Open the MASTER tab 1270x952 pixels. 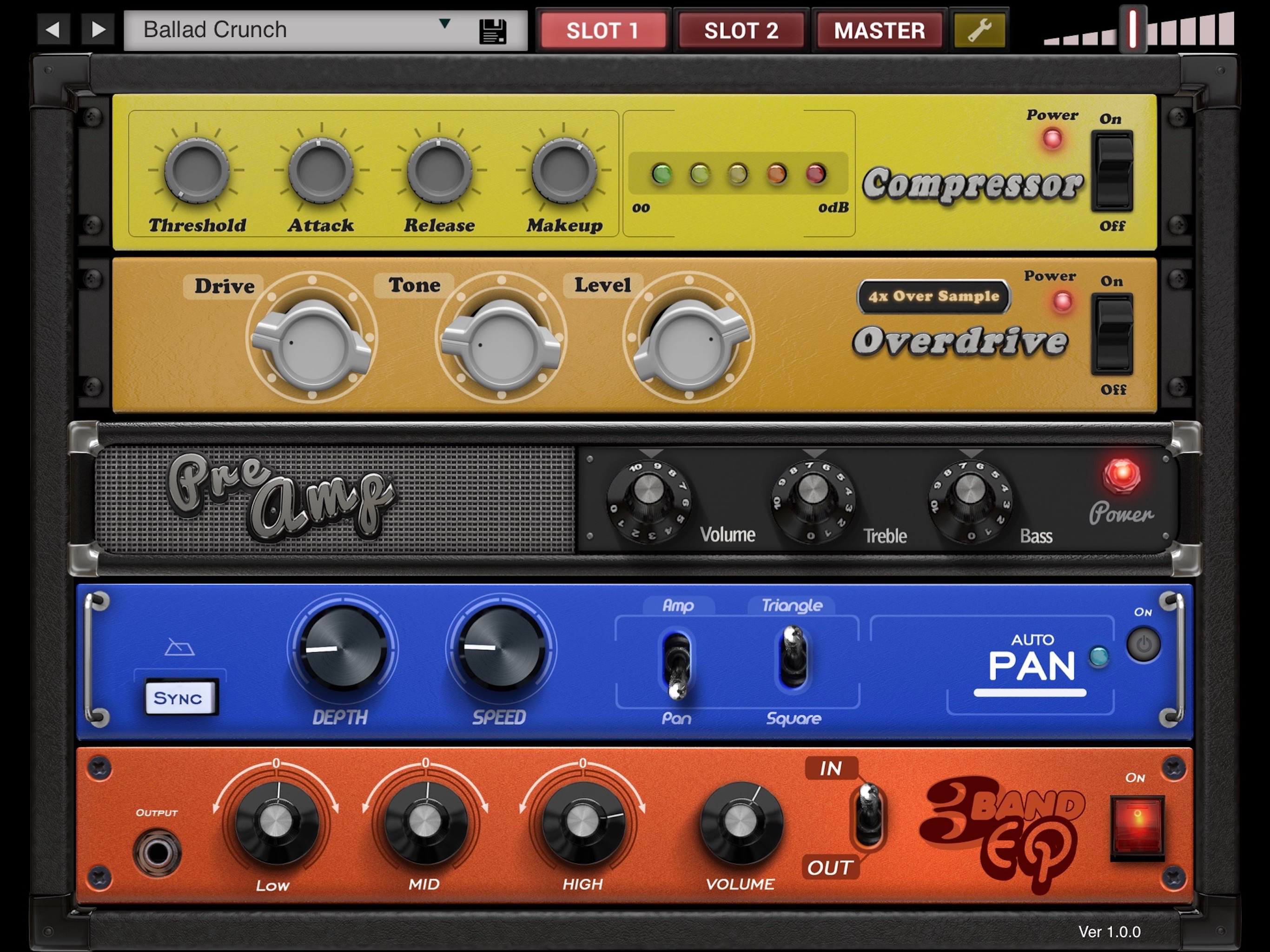point(879,30)
